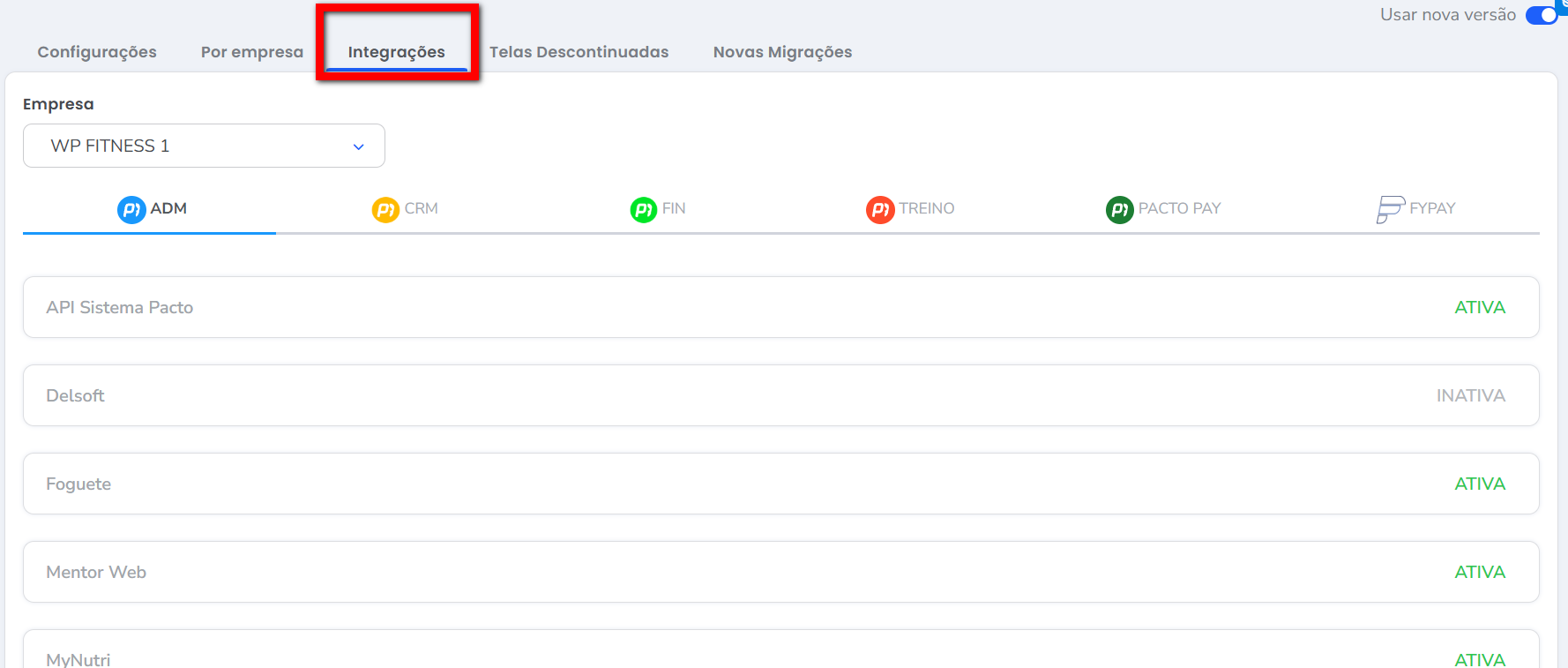1568x668 pixels.
Task: Click the green FIN module icon
Action: click(644, 210)
